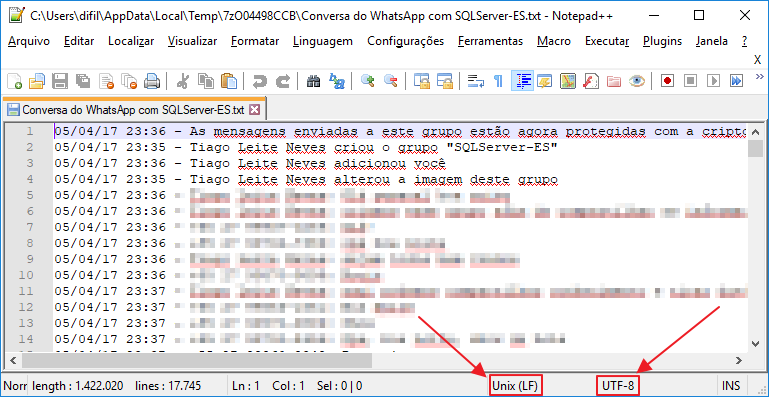Screen dimensions: 769x397
Task: Click the horizontal scrollbar right arrow
Action: point(739,361)
